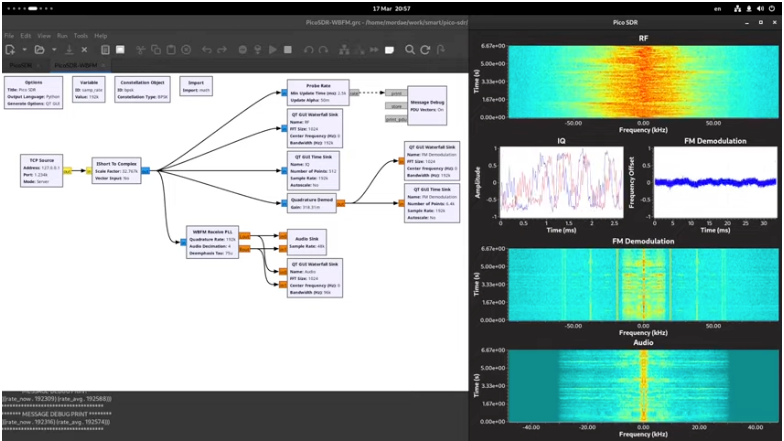Close current flow graph using X toolbar icon
Screen dimensions: 784x441
(84, 50)
